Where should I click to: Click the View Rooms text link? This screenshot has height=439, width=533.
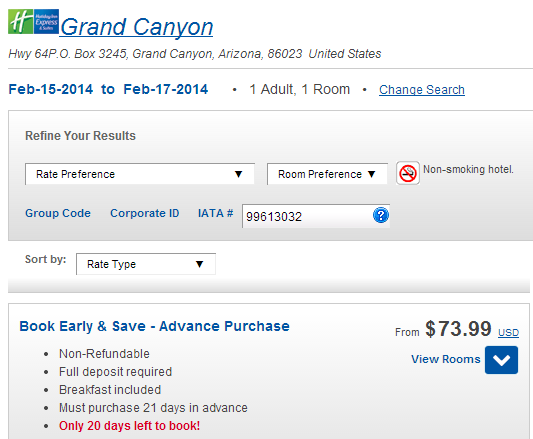[x=446, y=359]
